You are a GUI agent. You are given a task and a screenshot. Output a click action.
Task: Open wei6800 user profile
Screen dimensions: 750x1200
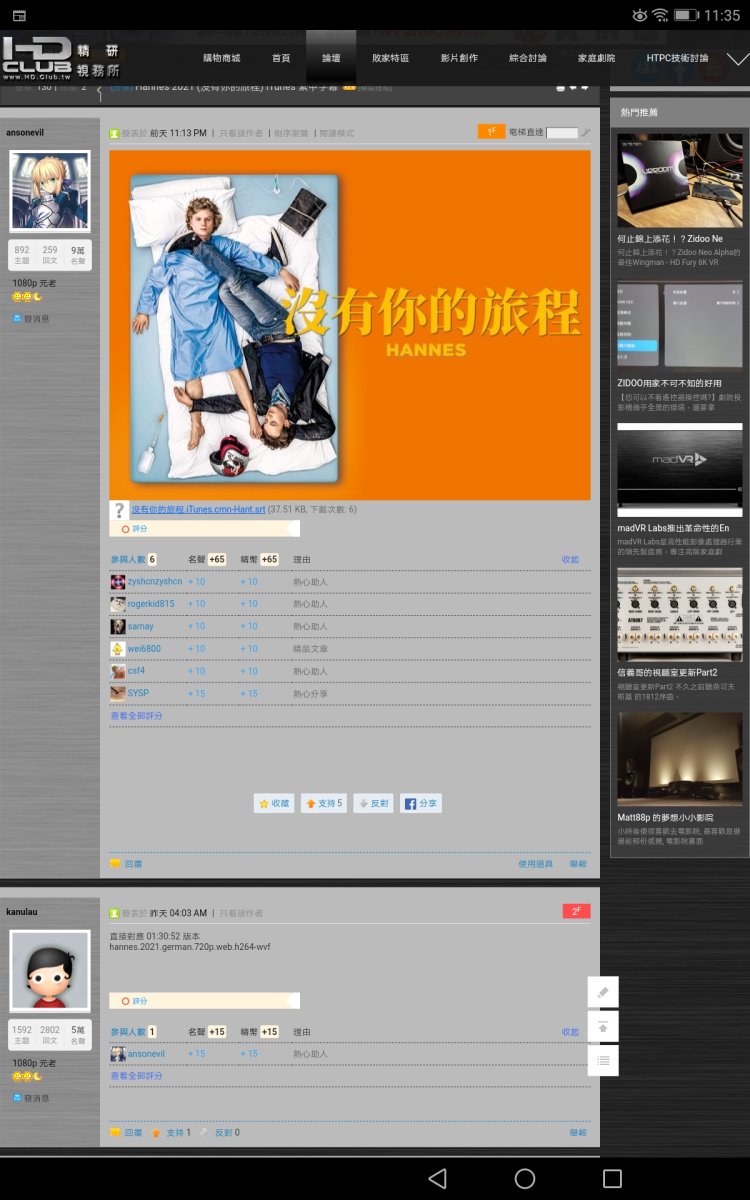click(x=144, y=649)
